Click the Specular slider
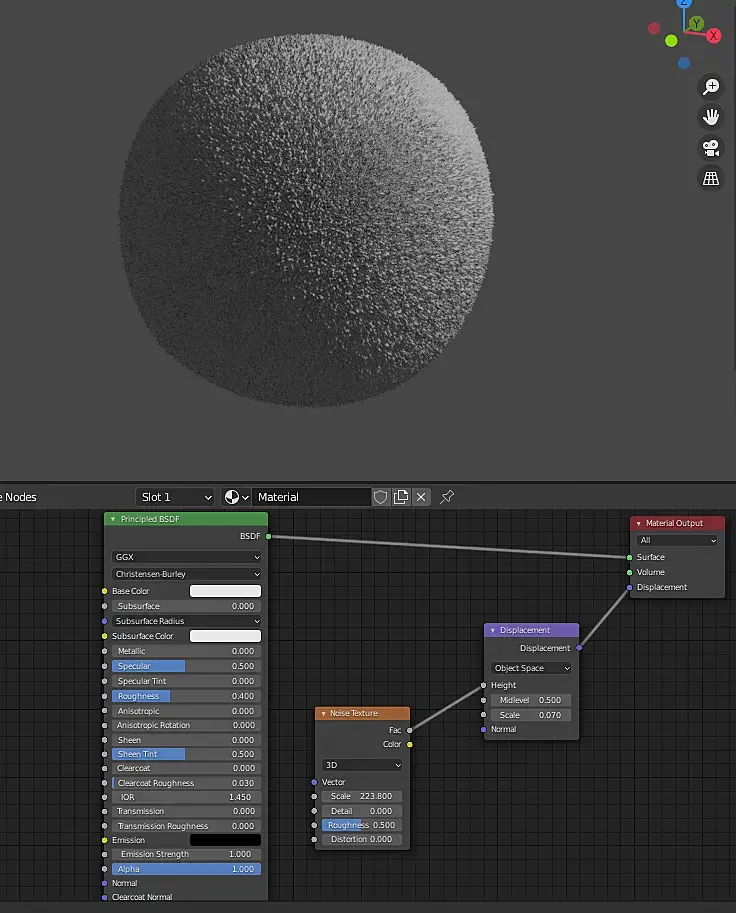 (x=186, y=666)
